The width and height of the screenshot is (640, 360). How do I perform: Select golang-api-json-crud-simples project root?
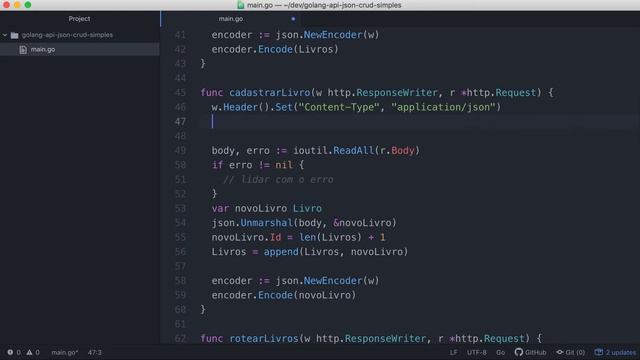pyautogui.click(x=67, y=35)
